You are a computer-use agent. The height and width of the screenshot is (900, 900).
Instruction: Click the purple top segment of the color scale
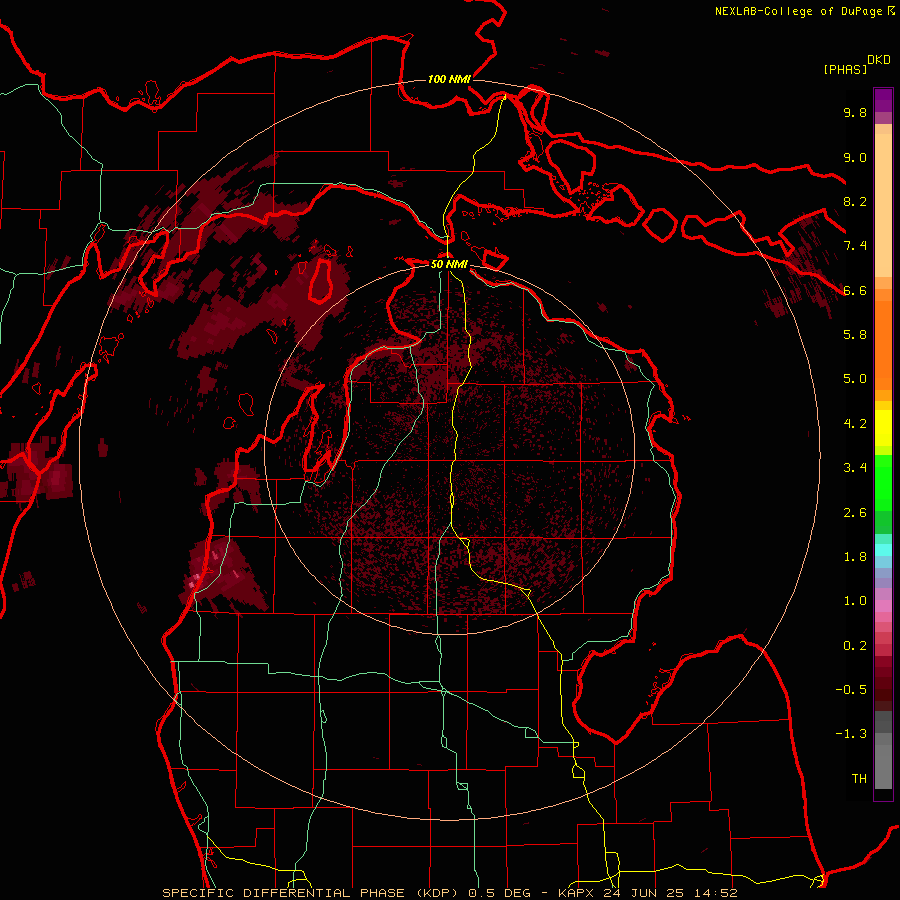pos(883,100)
